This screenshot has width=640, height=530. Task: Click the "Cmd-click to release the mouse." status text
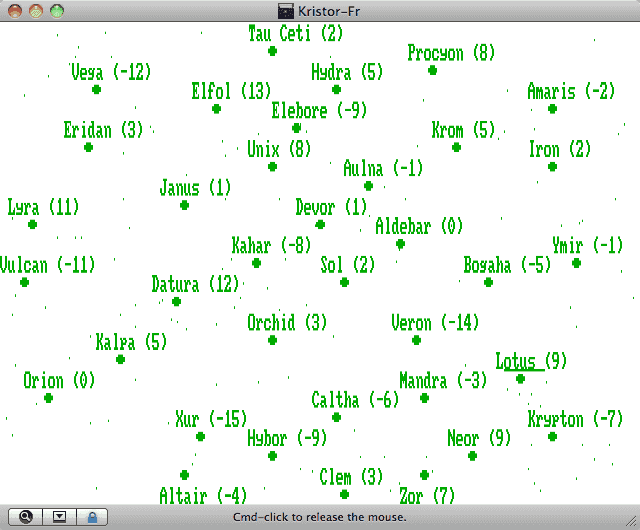320,517
